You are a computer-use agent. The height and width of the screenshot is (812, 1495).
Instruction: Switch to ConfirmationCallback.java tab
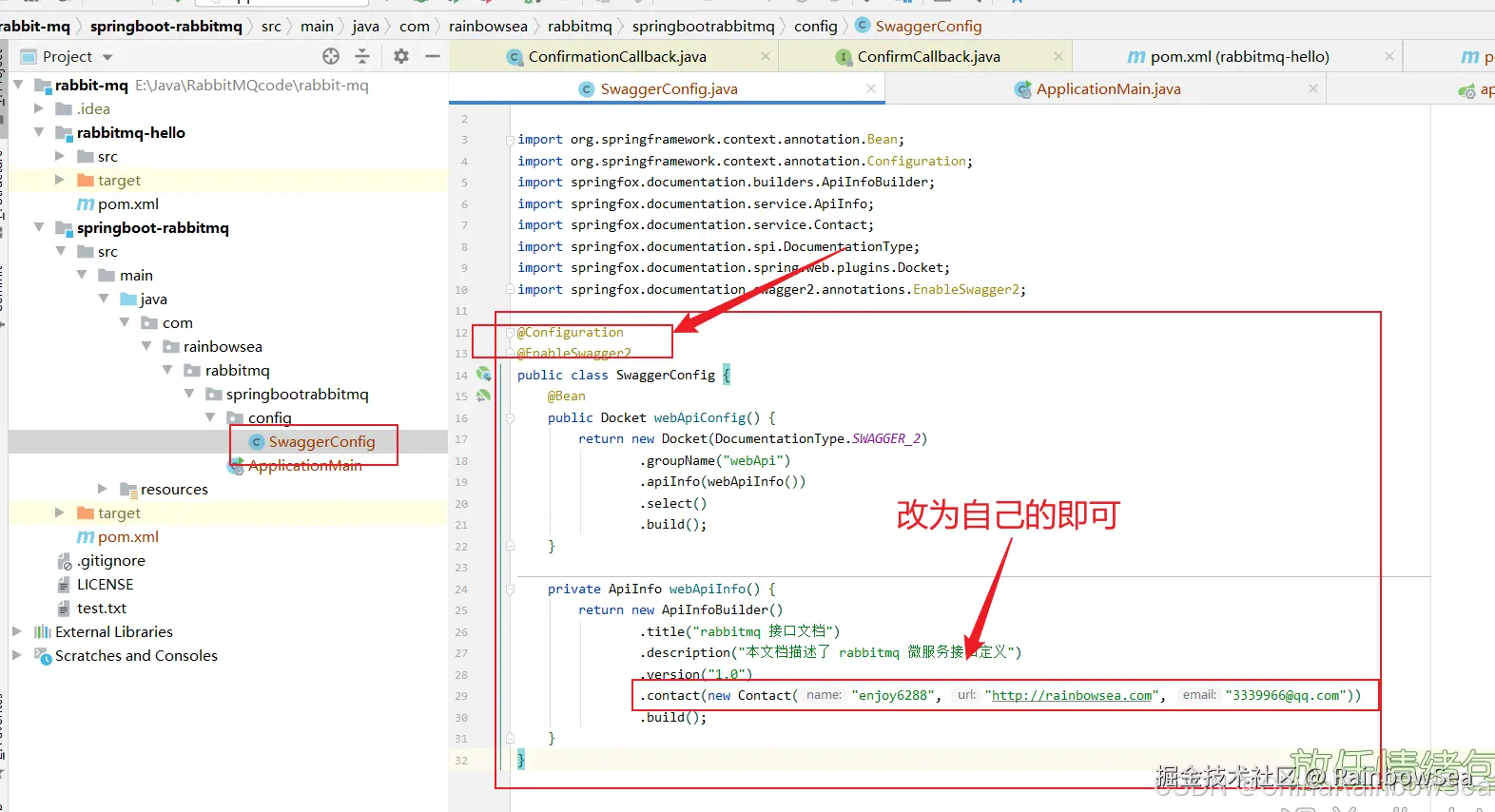click(x=617, y=56)
